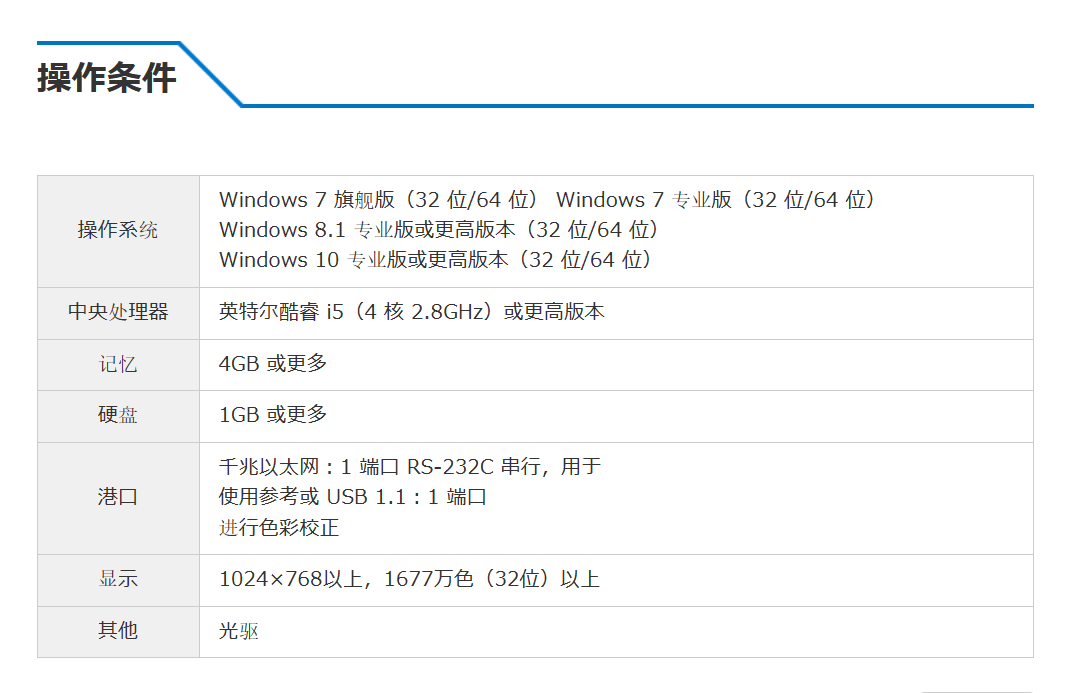Click the 操作条件 section heading
1075x693 pixels.
tap(106, 77)
